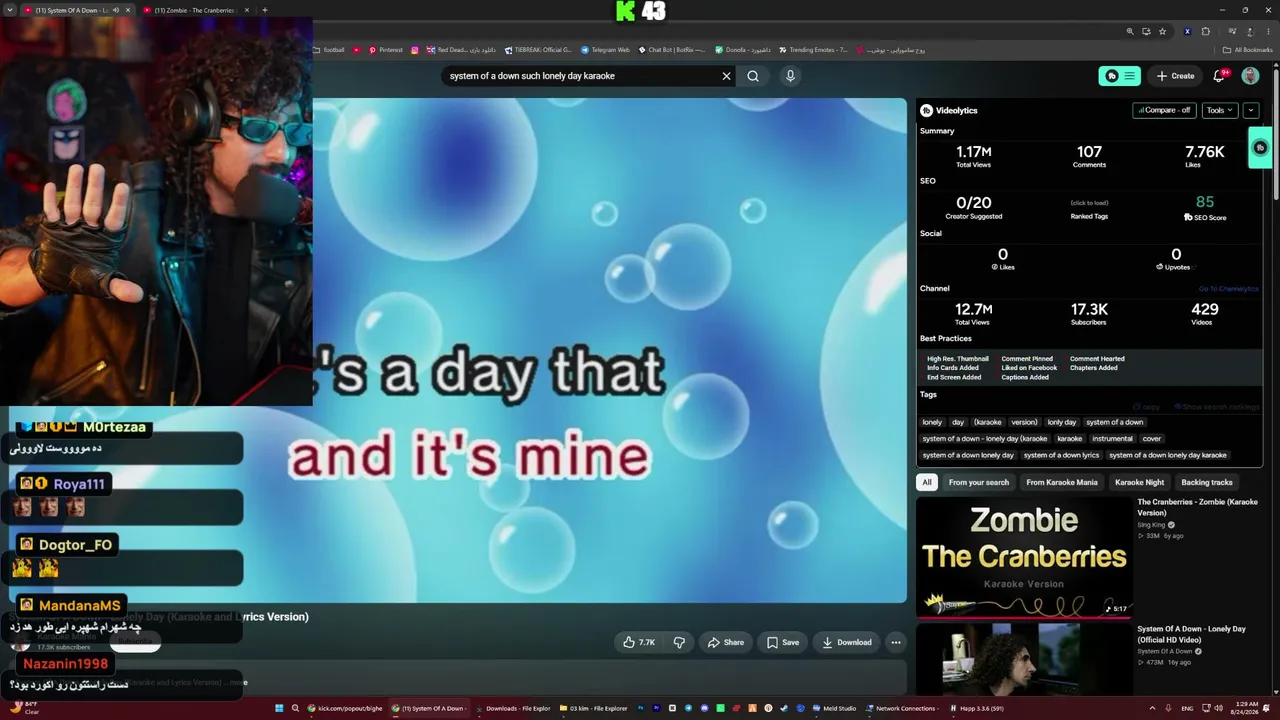
Task: Click the 'Go To Channelytics' link
Action: click(1229, 288)
